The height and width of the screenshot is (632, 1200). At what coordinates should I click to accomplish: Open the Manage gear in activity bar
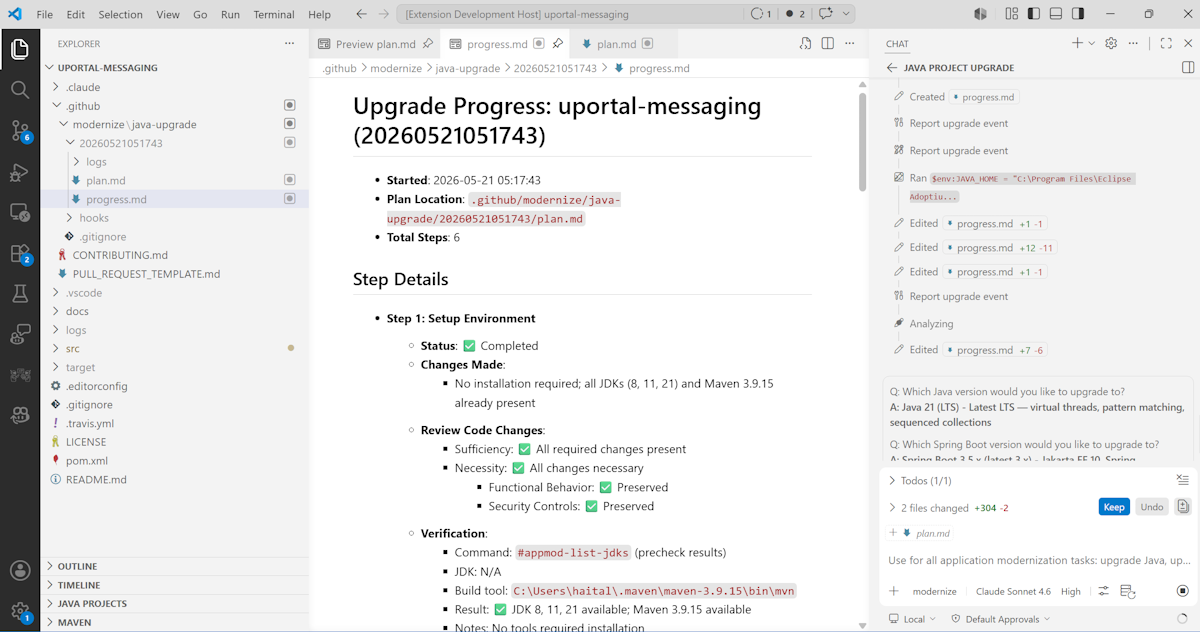tap(20, 610)
